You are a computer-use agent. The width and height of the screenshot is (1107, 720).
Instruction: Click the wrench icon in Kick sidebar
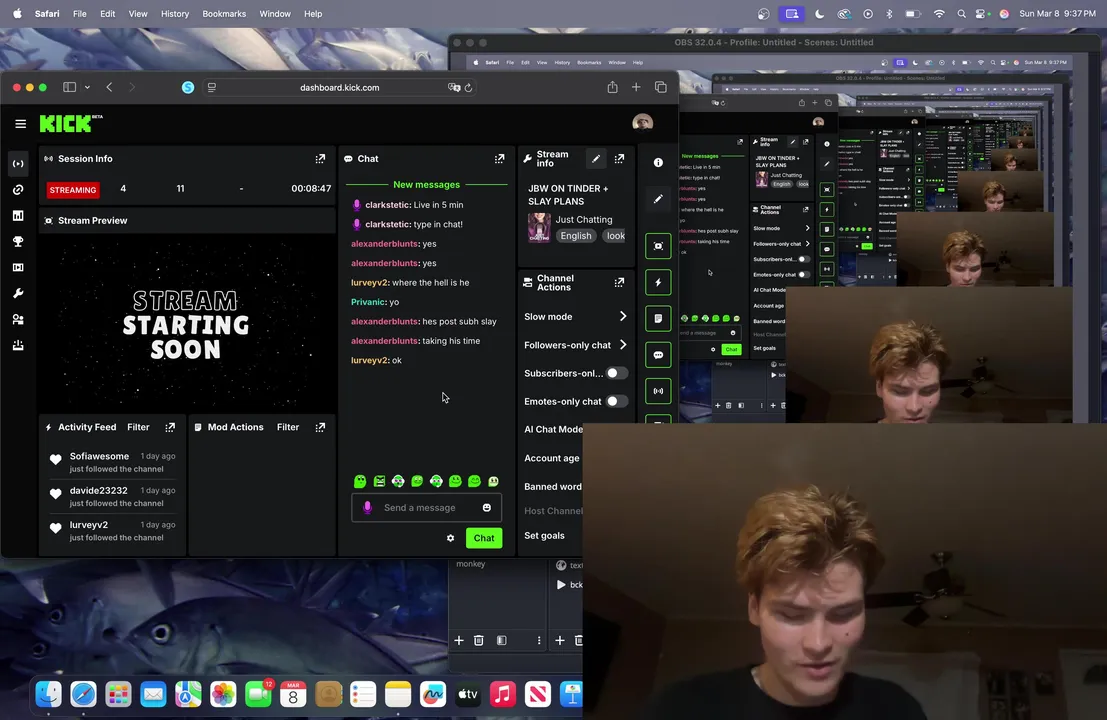point(18,293)
